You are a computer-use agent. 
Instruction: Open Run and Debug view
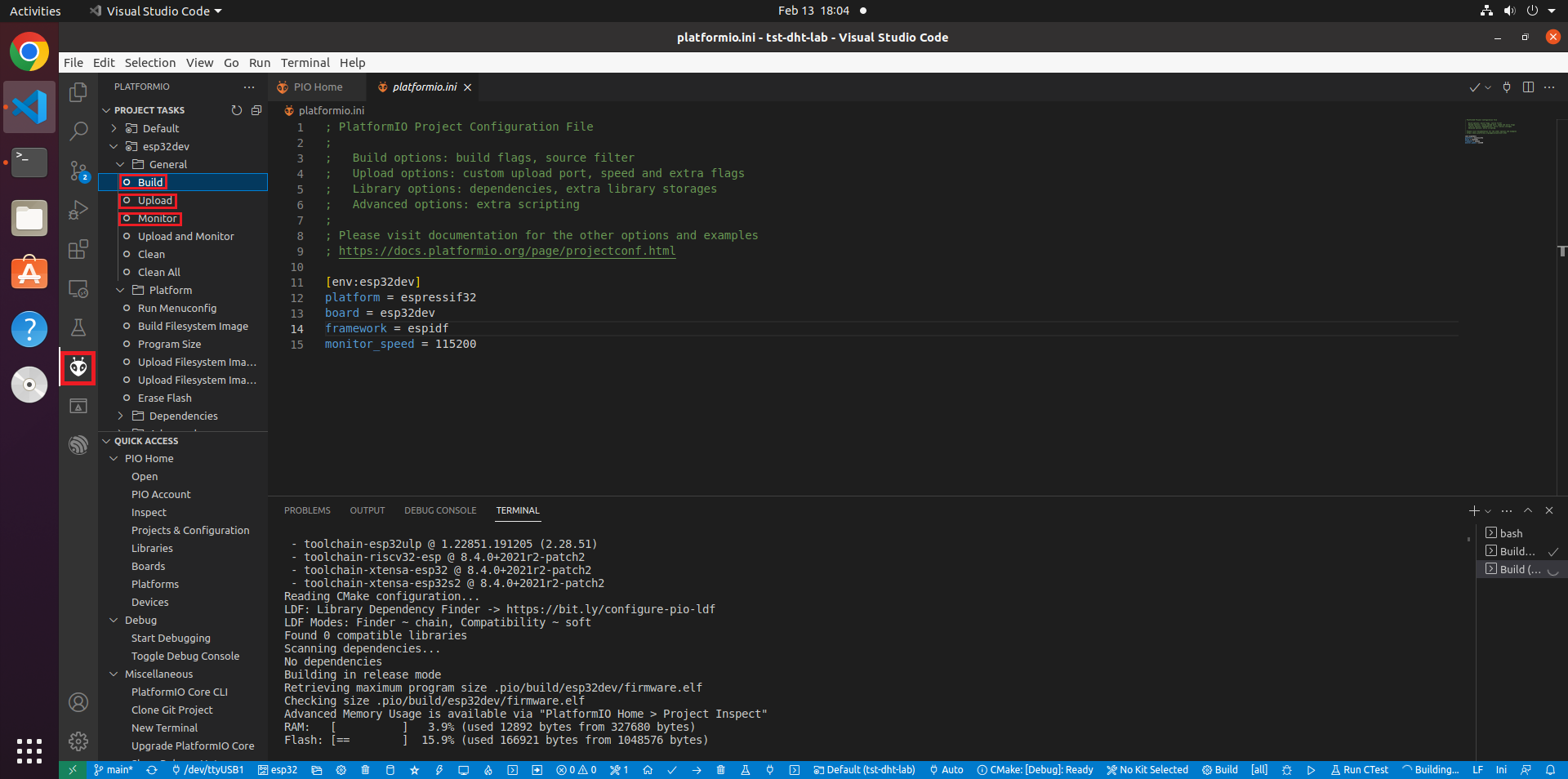coord(78,210)
